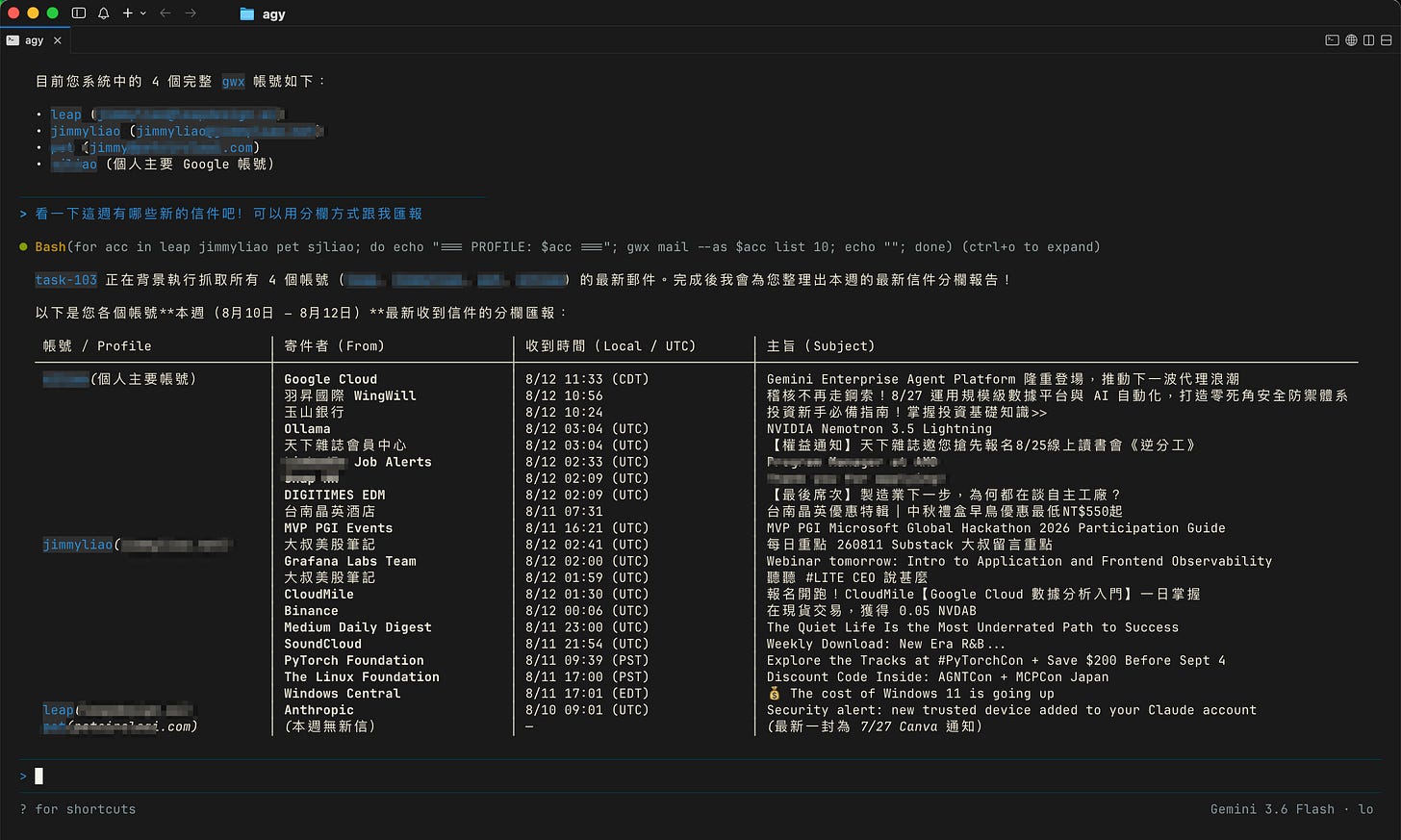The width and height of the screenshot is (1401, 840).
Task: Click the NVIDIA Nemotron 3.5 Lightning subject
Action: pyautogui.click(x=879, y=429)
